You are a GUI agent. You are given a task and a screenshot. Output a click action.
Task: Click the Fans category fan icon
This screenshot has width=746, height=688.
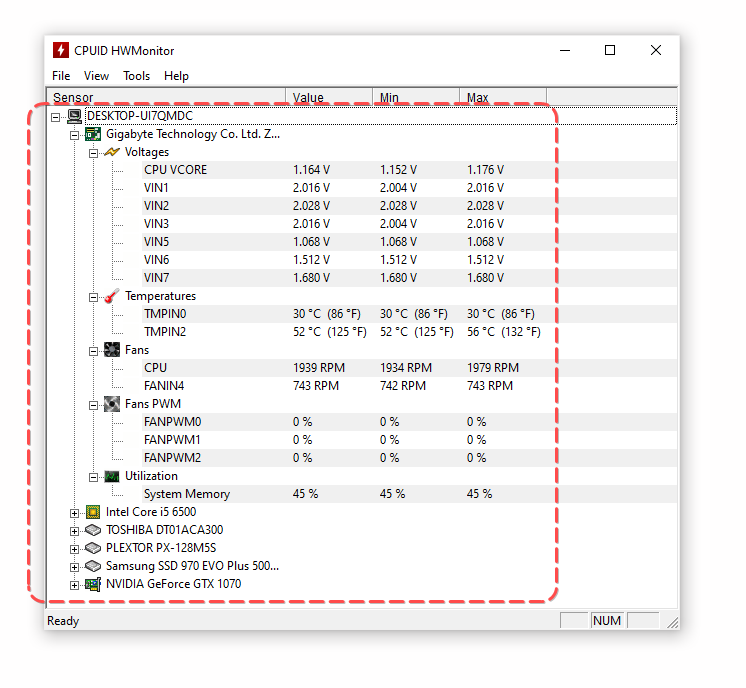(112, 350)
